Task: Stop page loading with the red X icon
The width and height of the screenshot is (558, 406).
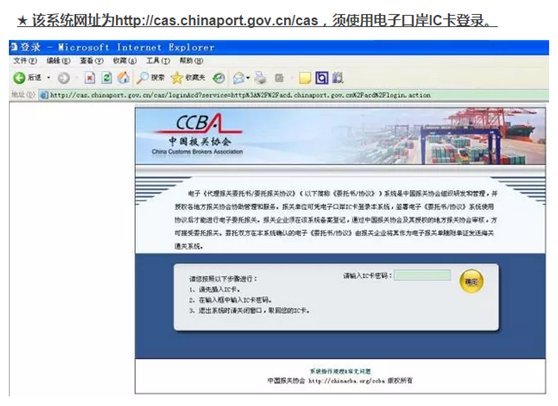Action: click(x=89, y=78)
